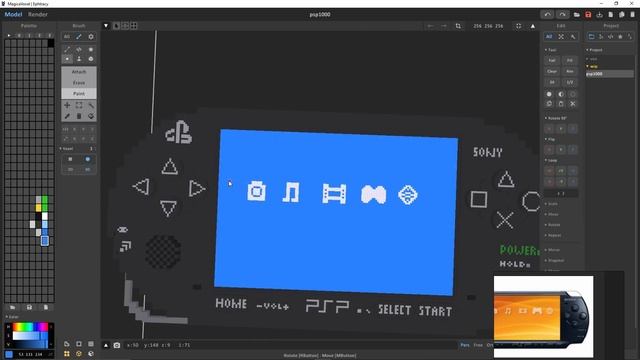
Task: Click the Fill tool button
Action: [x=570, y=60]
